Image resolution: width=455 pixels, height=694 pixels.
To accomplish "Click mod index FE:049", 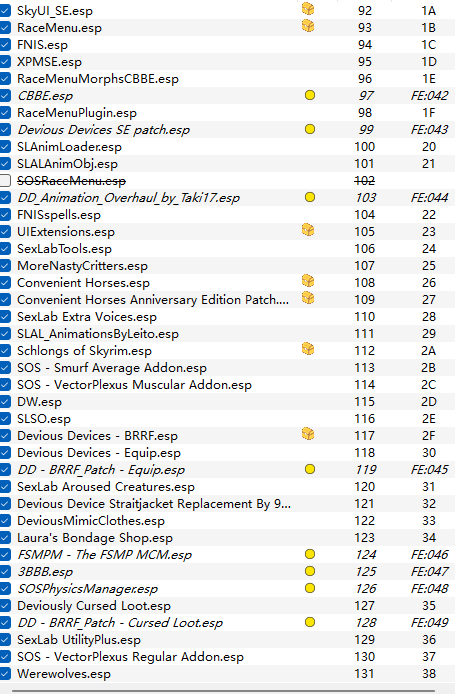I will 429,623.
